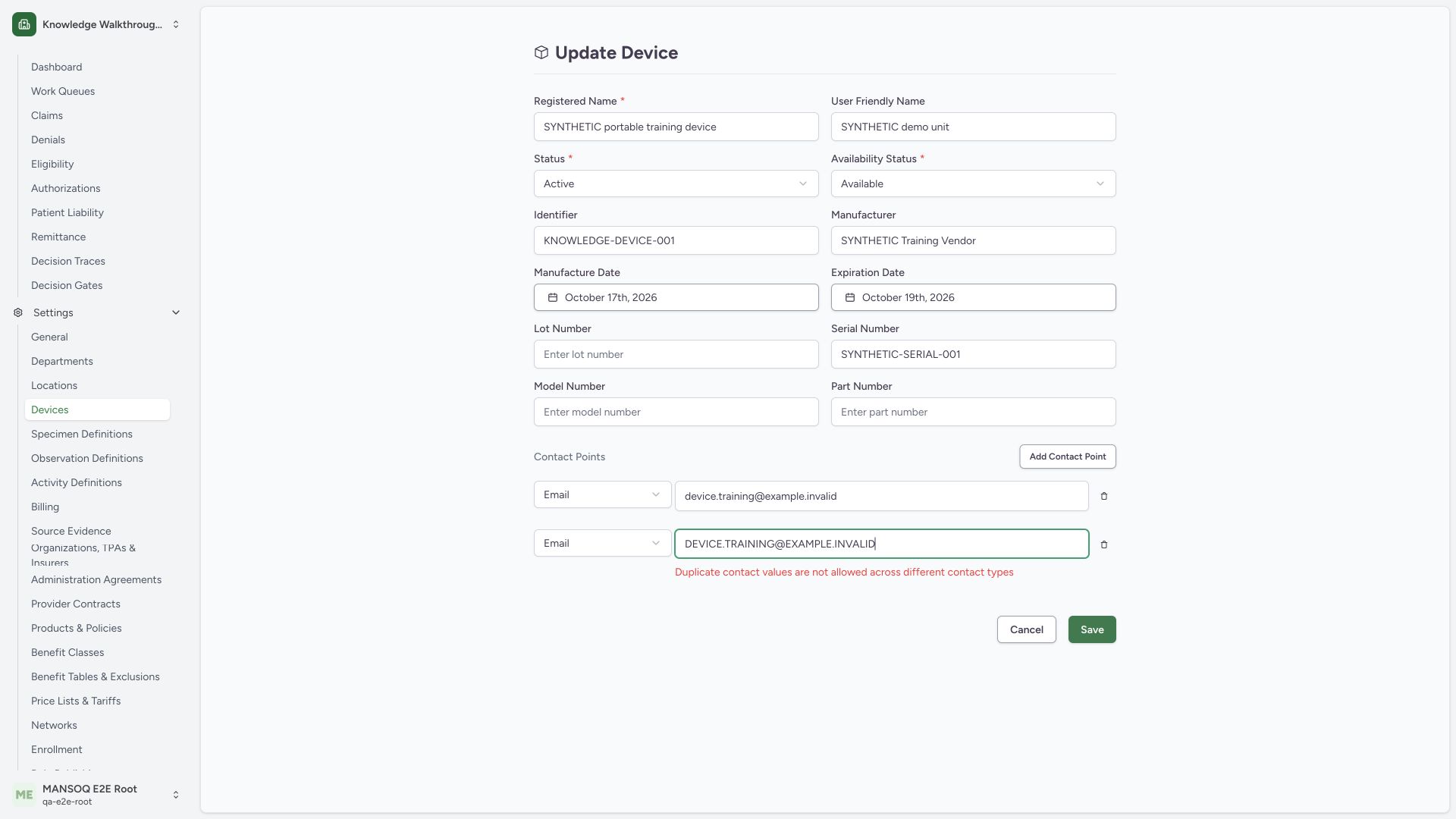The image size is (1456, 819).
Task: Select Devices in Settings menu
Action: pyautogui.click(x=97, y=409)
